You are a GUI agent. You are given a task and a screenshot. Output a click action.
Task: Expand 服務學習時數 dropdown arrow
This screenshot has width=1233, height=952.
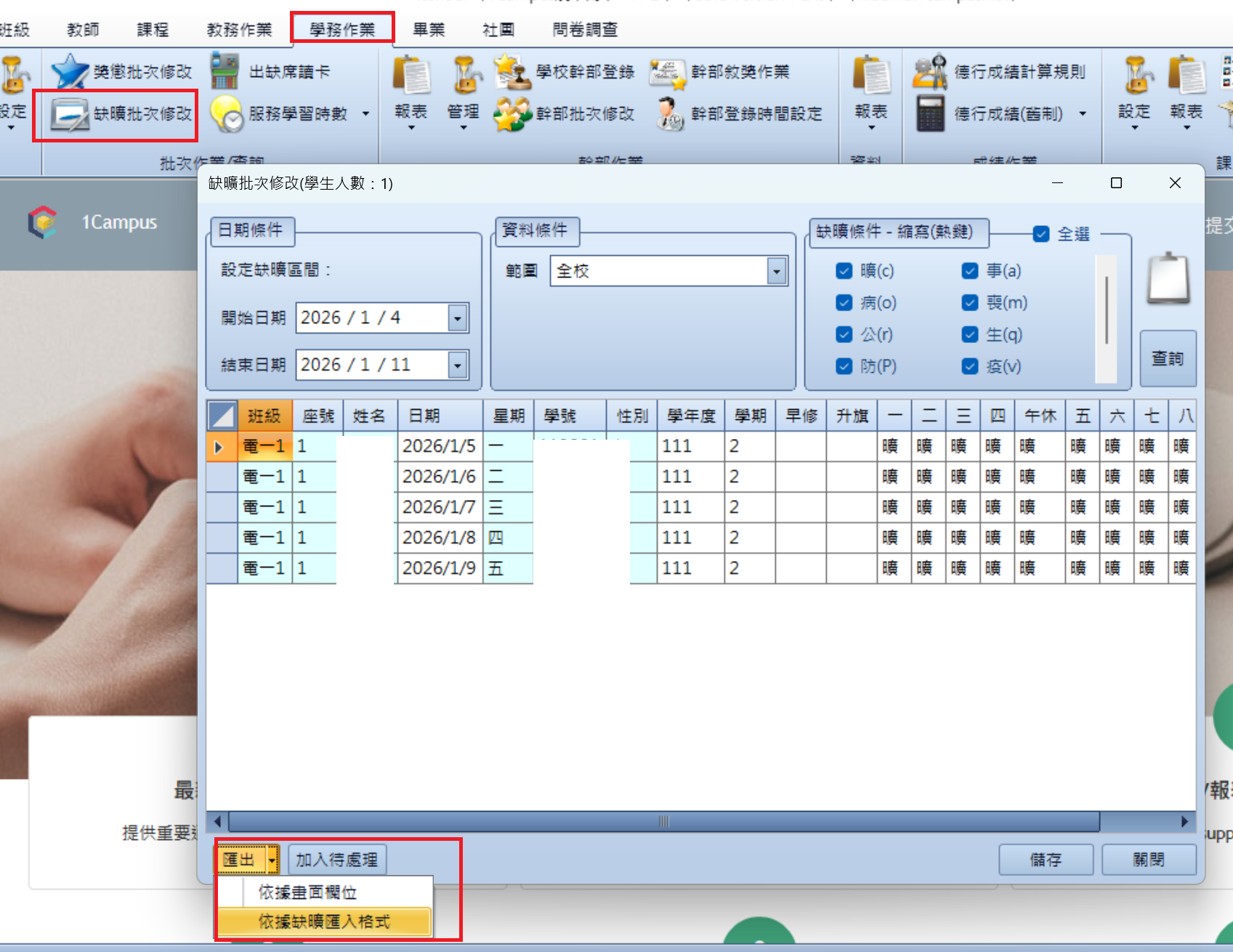tap(365, 114)
